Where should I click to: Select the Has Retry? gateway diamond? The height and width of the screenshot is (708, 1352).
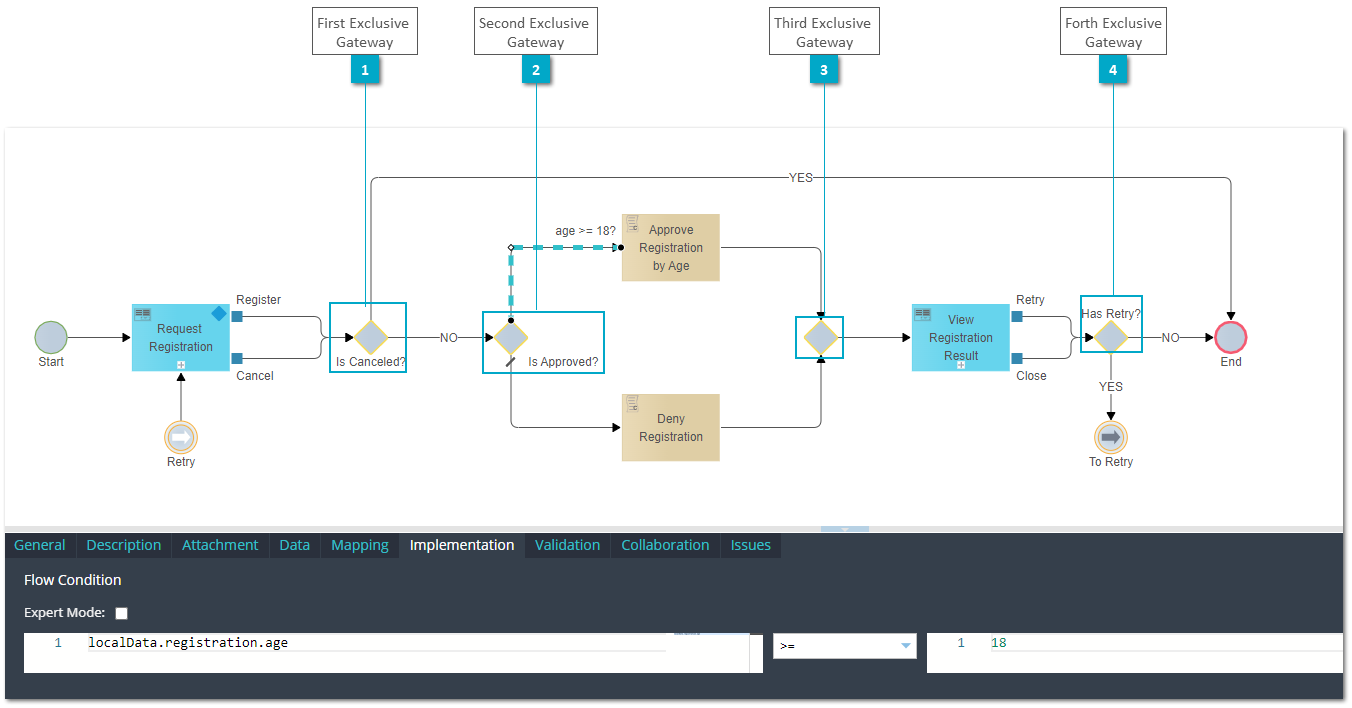point(1111,337)
